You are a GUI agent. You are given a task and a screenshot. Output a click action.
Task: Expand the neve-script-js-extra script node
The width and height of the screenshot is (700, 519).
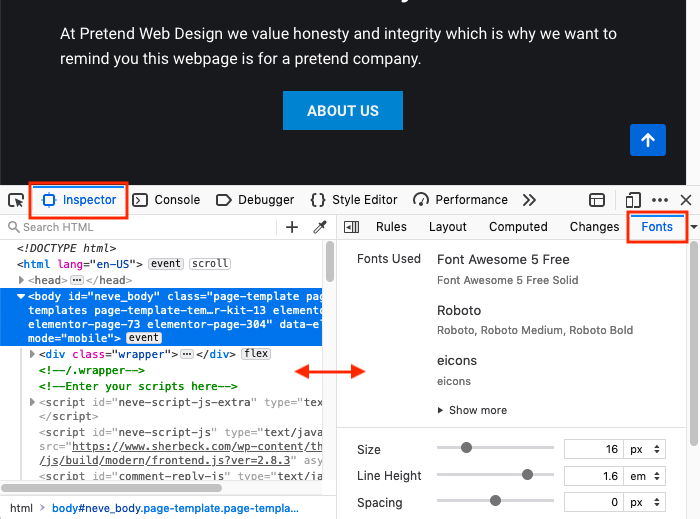click(32, 402)
